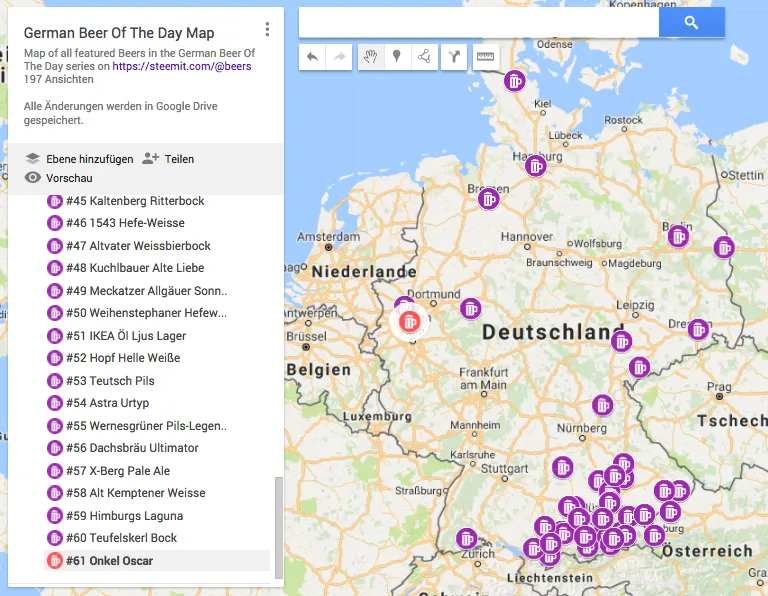Select the hand pan tool
This screenshot has width=768, height=596.
(x=371, y=57)
